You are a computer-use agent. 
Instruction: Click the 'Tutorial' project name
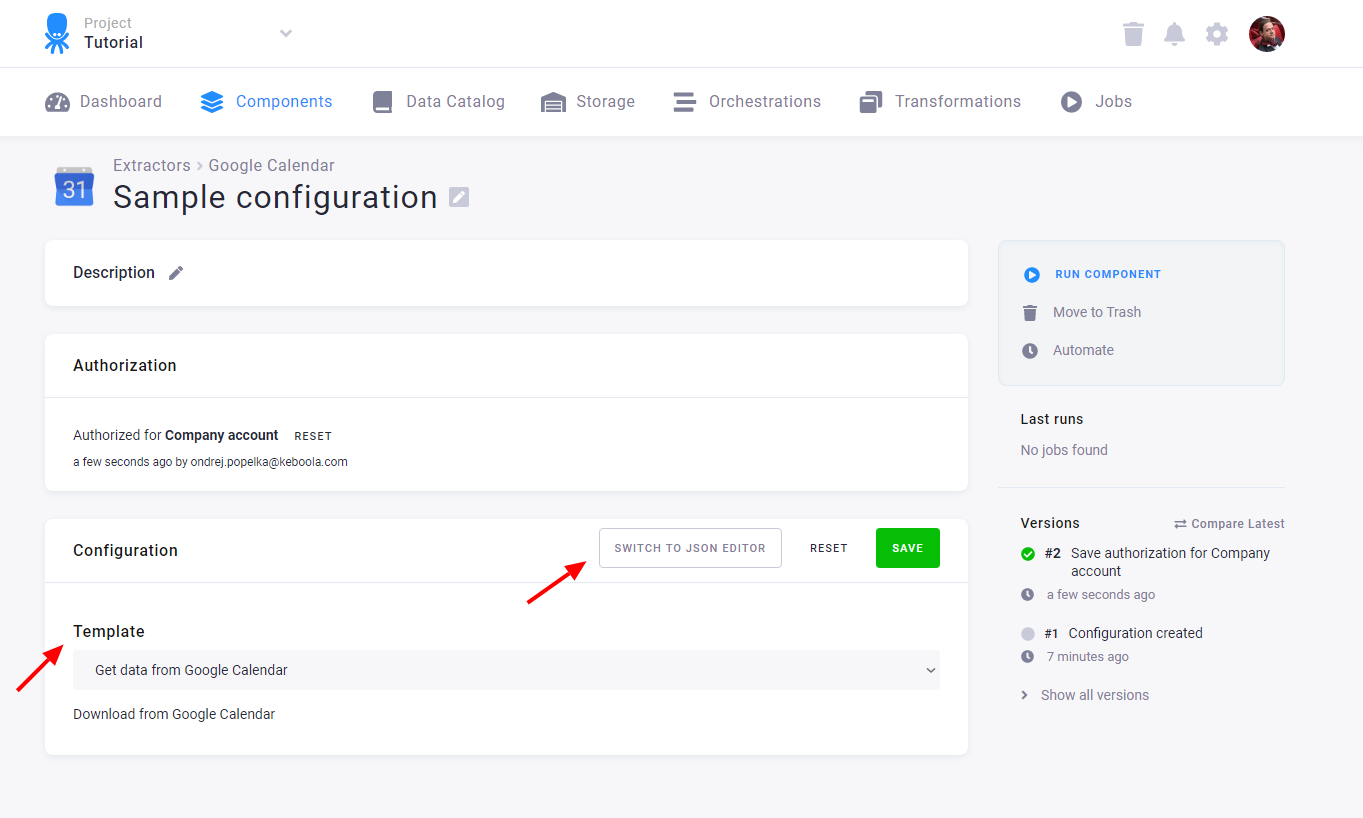[x=113, y=43]
